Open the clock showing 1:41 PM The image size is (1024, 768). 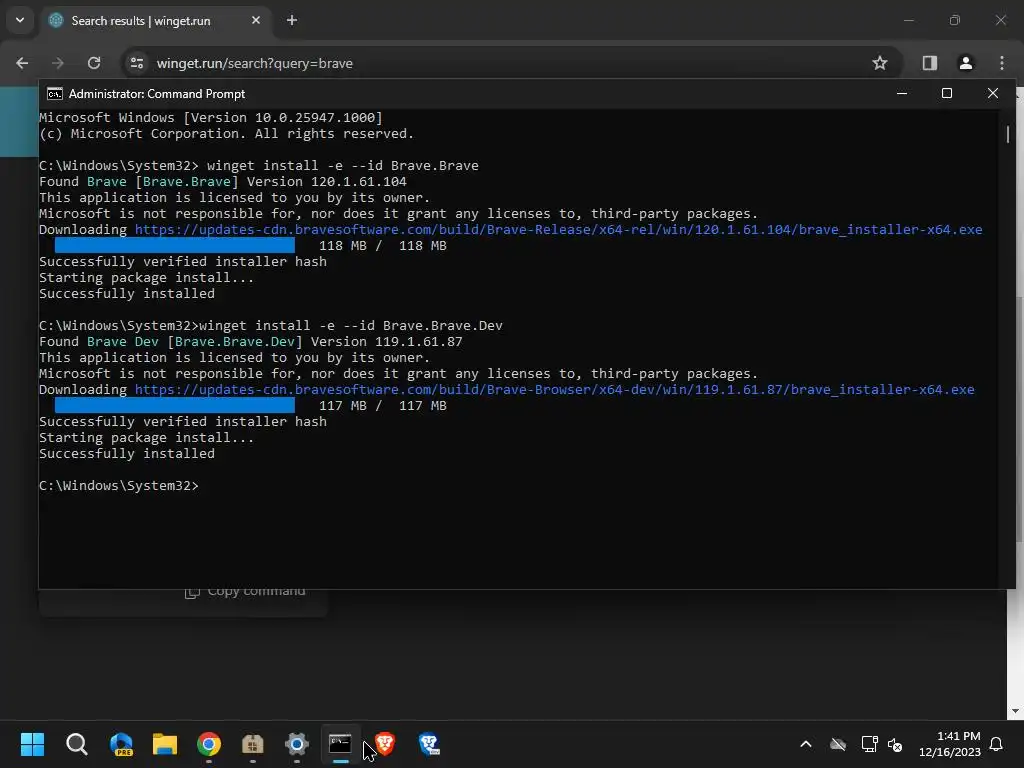950,744
